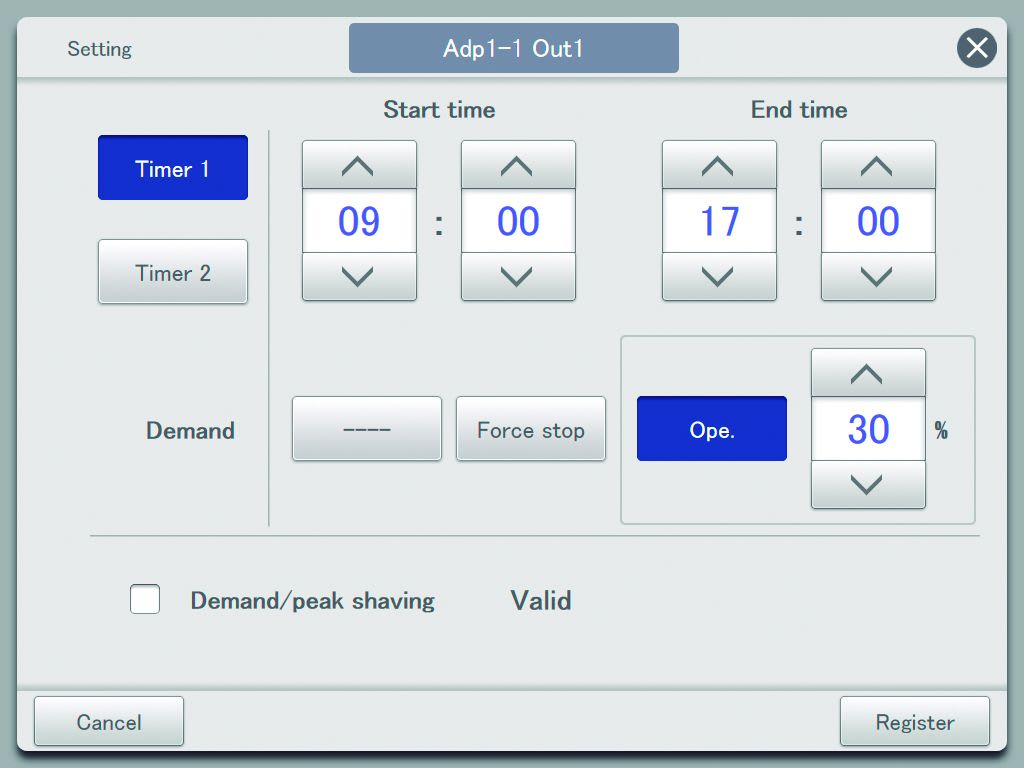
Task: Increase the start time hour
Action: (x=359, y=165)
